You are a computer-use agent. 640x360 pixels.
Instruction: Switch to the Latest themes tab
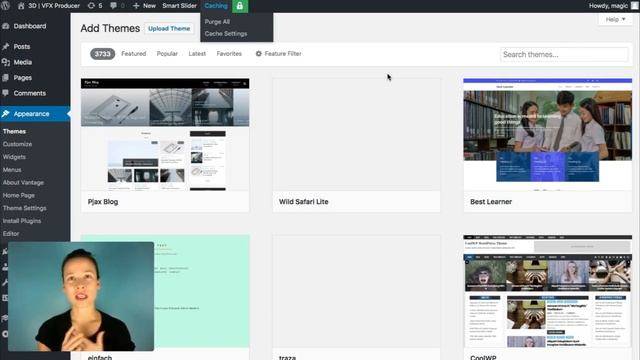[x=197, y=53]
